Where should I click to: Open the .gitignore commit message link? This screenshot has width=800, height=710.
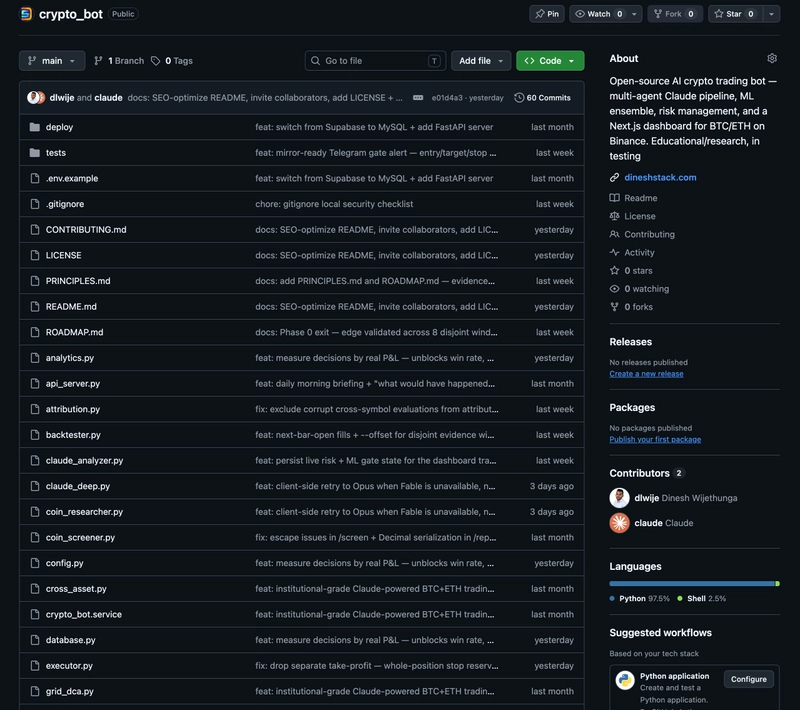[x=334, y=204]
